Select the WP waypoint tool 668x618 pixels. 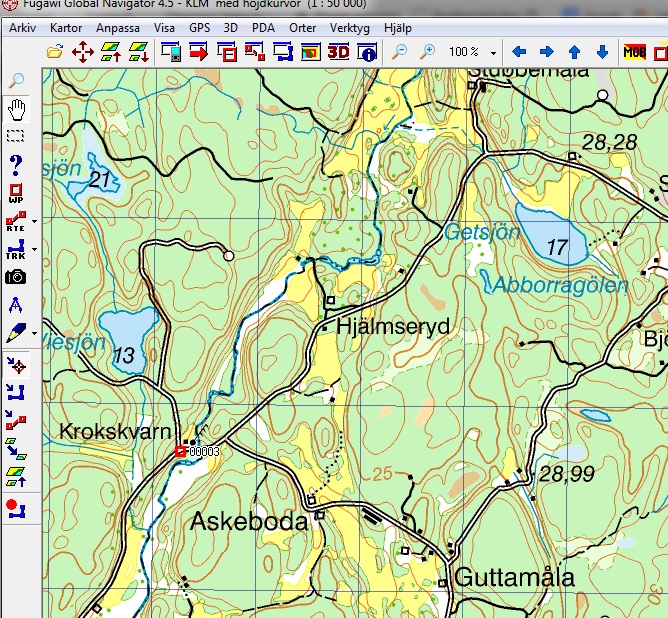(x=16, y=193)
